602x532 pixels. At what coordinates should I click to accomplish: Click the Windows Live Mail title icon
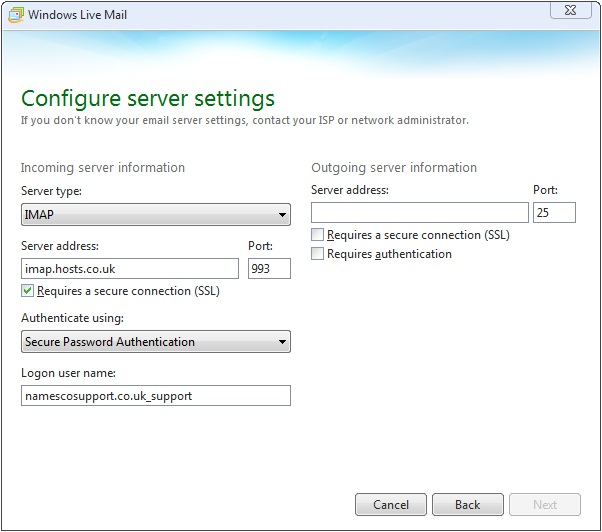point(16,15)
